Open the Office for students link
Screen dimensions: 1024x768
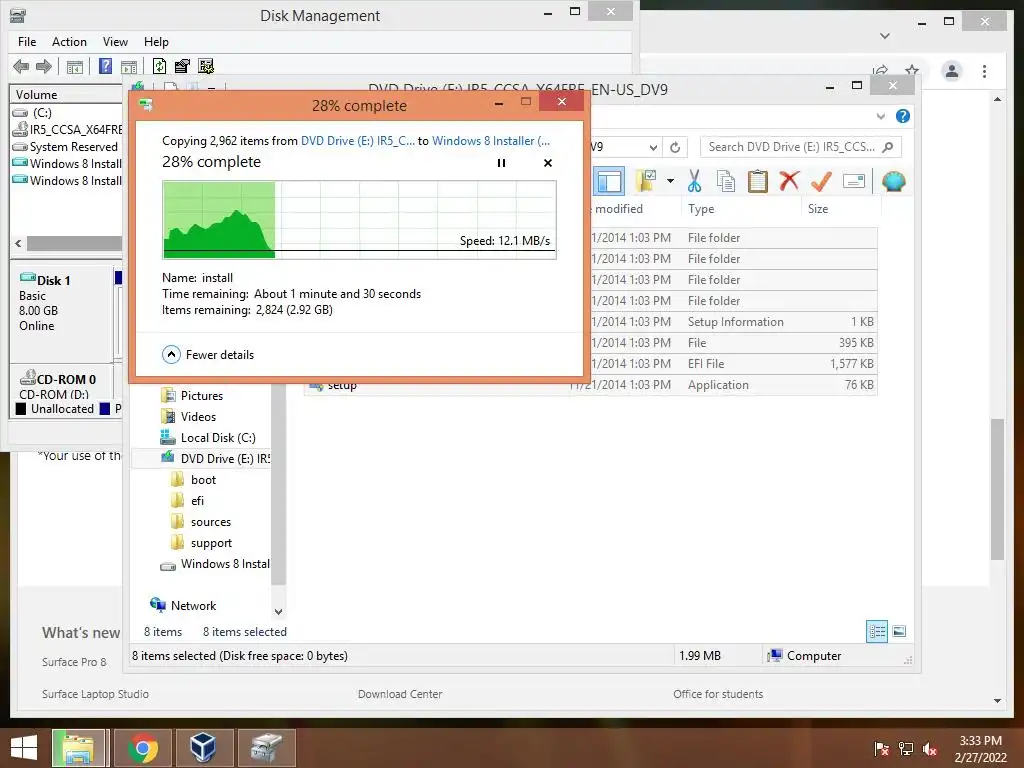pyautogui.click(x=718, y=694)
